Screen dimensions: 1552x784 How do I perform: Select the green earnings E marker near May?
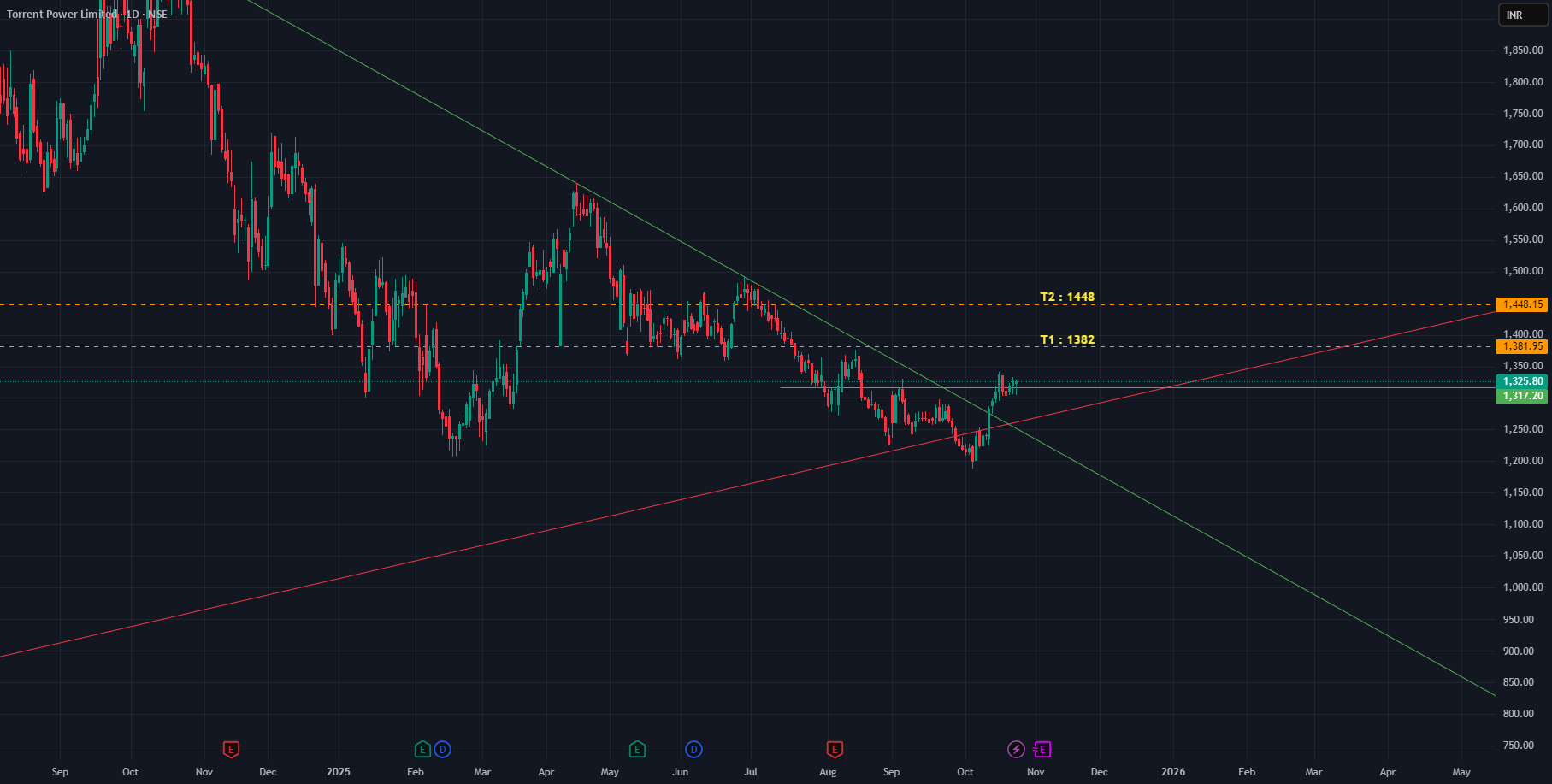(637, 750)
